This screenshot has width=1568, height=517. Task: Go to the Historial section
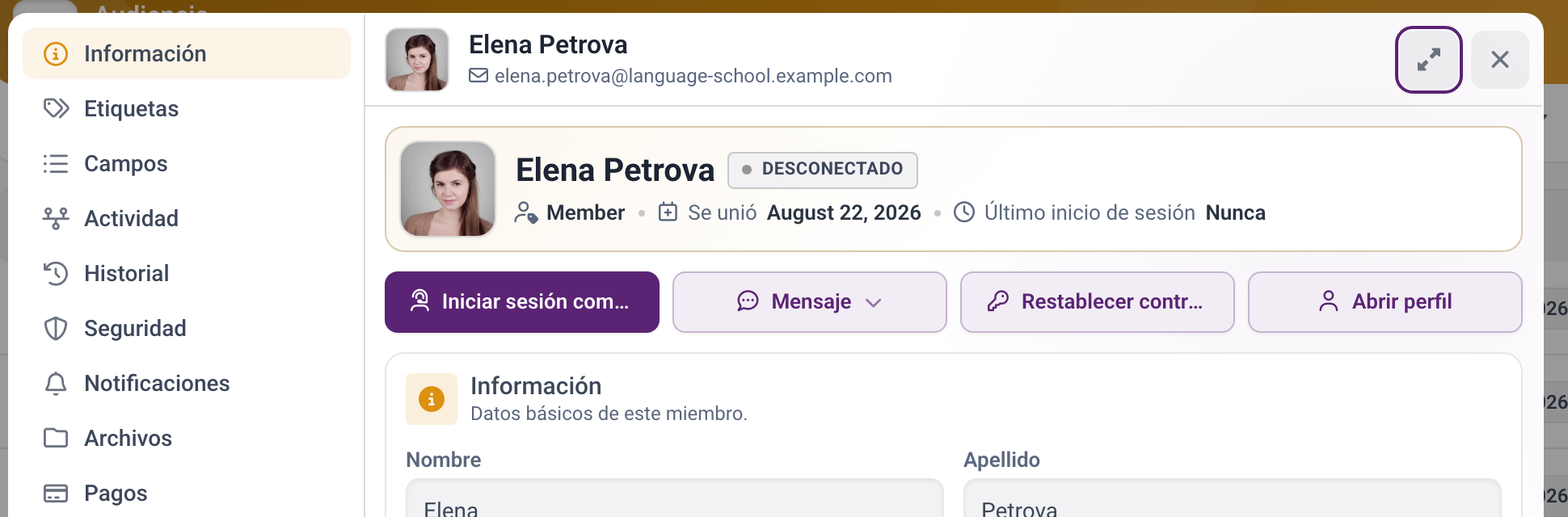(x=187, y=273)
